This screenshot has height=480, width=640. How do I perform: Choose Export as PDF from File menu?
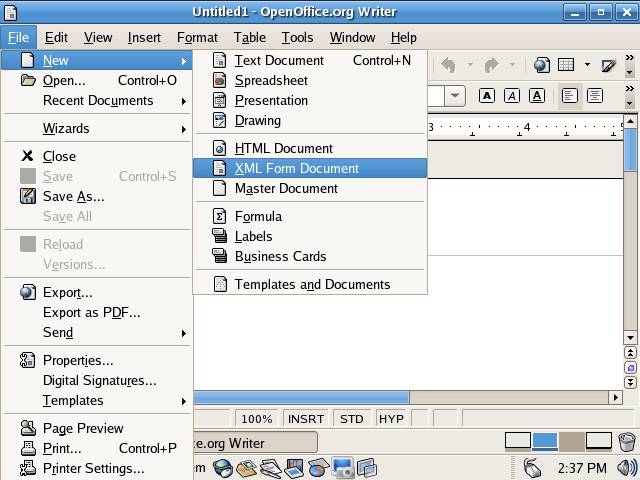point(91,312)
